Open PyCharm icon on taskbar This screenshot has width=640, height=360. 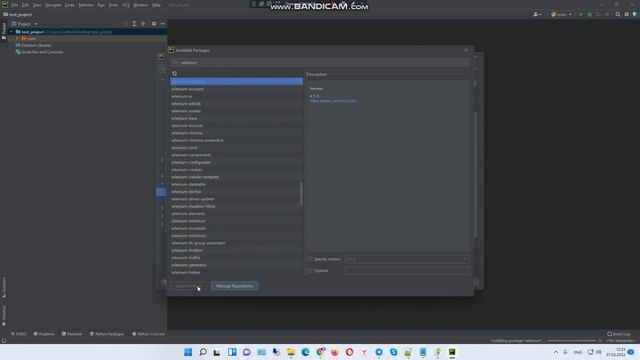[452, 352]
